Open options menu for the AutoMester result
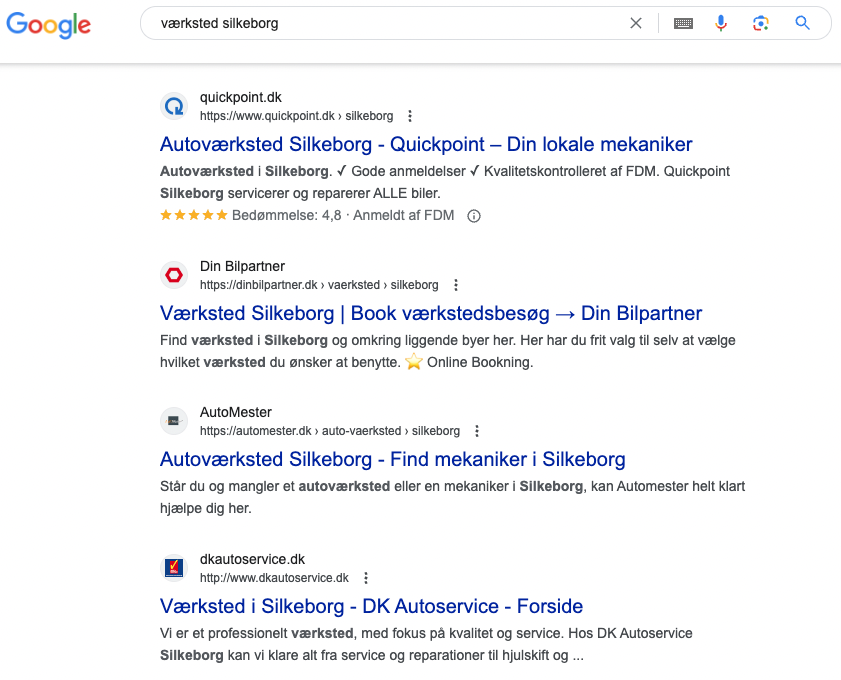Screen dimensions: 841x680 (x=477, y=431)
